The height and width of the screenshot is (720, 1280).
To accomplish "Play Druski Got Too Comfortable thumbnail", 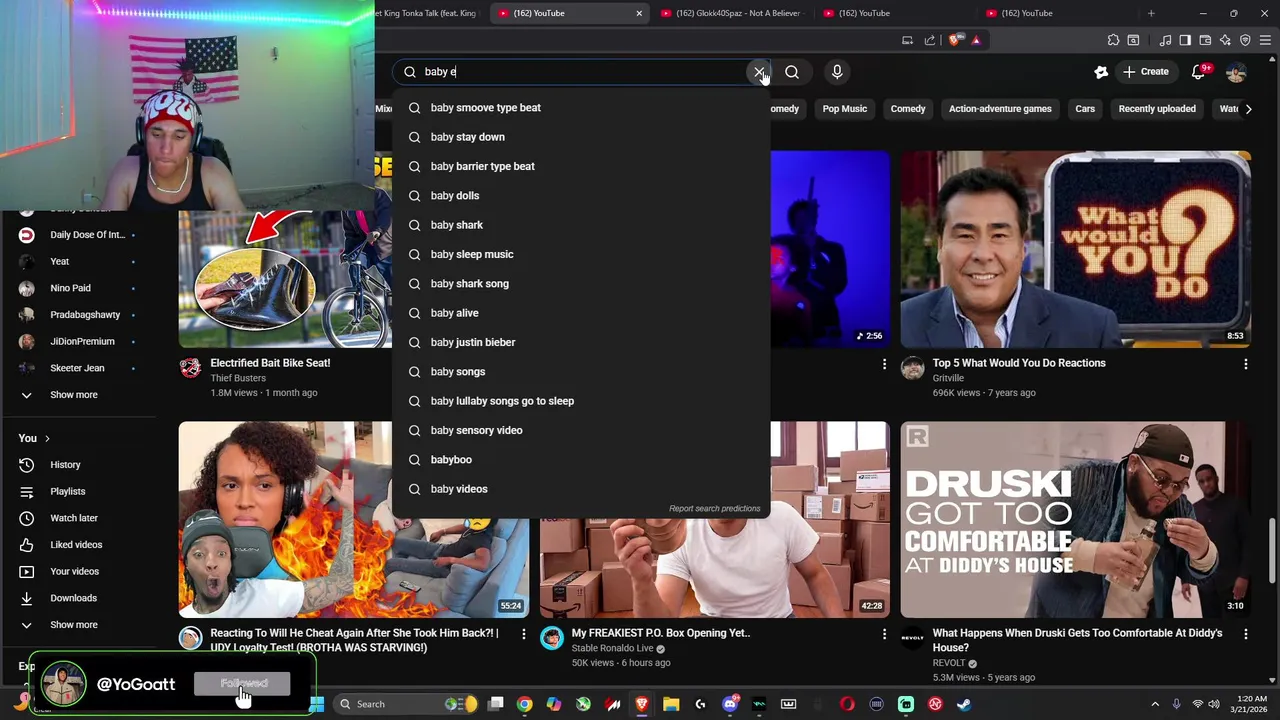I will (x=1075, y=519).
